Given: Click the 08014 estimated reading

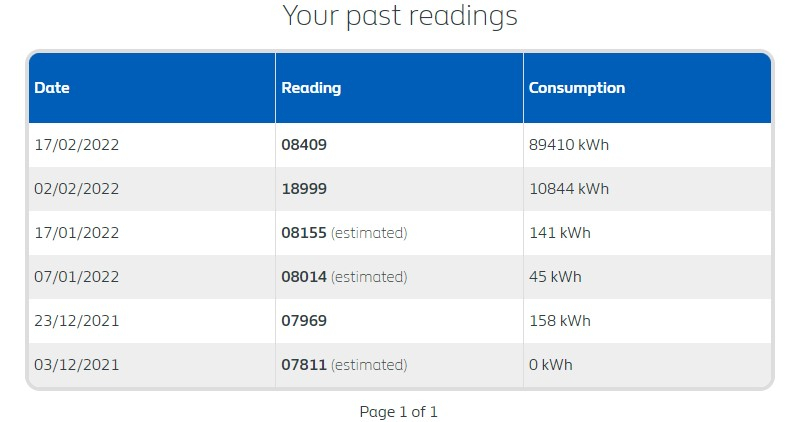Looking at the screenshot, I should pos(344,277).
